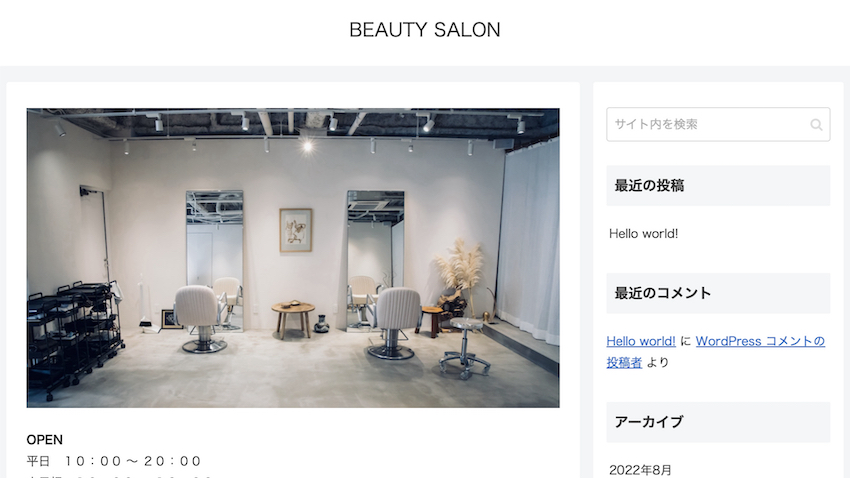Open the 2022年8月 archive
The width and height of the screenshot is (850, 478).
click(x=640, y=469)
